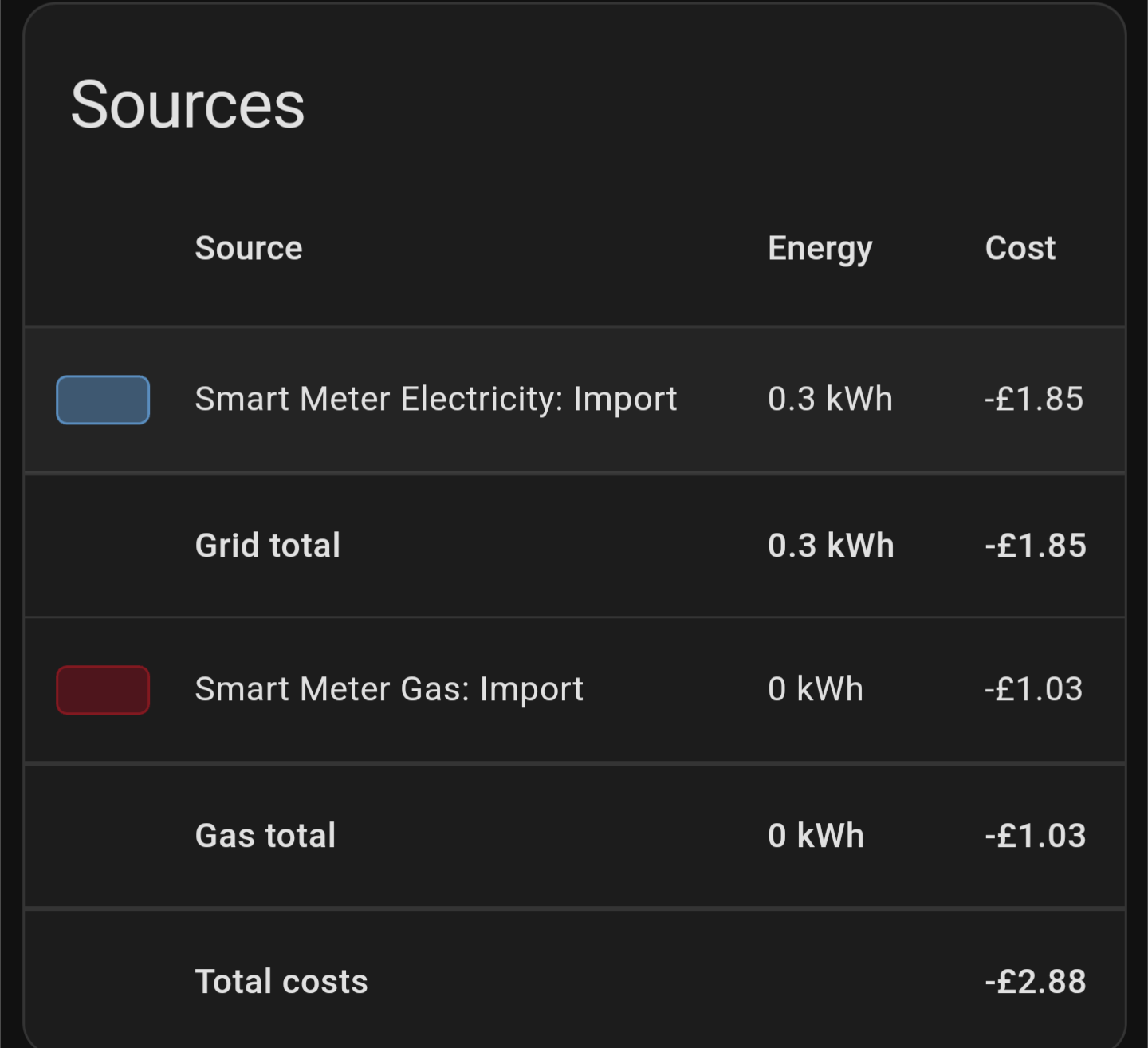Click the Source column header
This screenshot has height=1048, width=1148.
[249, 248]
